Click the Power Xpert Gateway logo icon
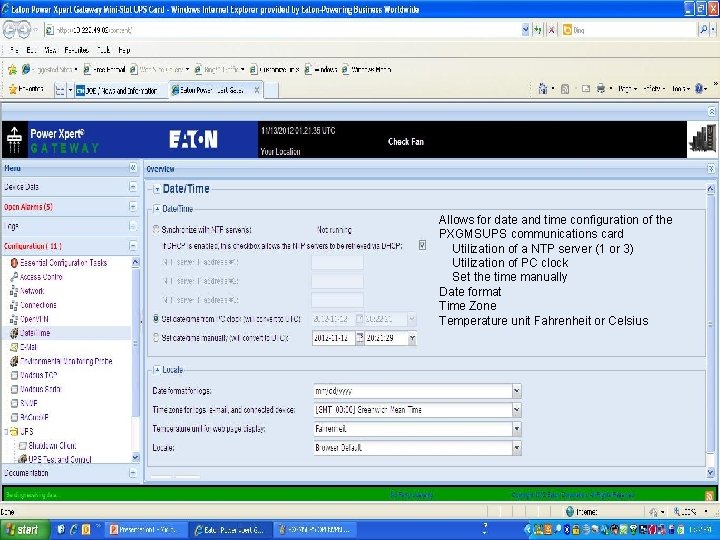720x540 pixels. pyautogui.click(x=15, y=140)
